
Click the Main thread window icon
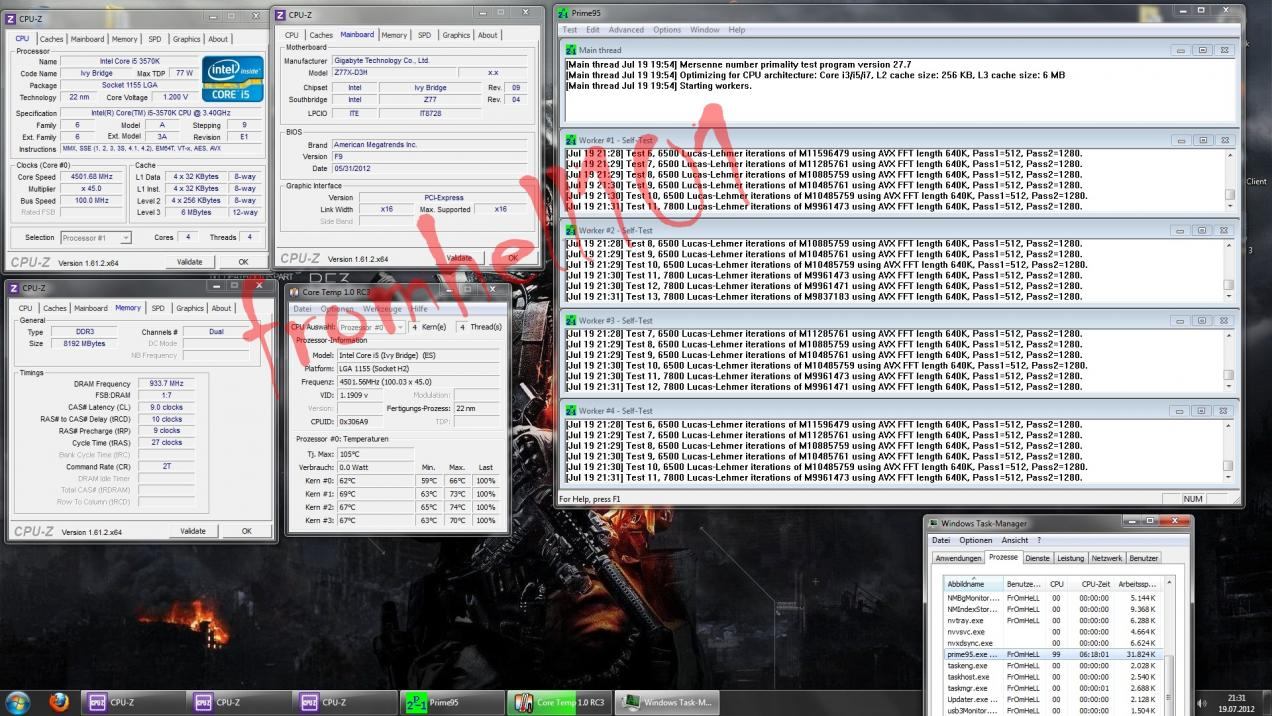tap(571, 50)
